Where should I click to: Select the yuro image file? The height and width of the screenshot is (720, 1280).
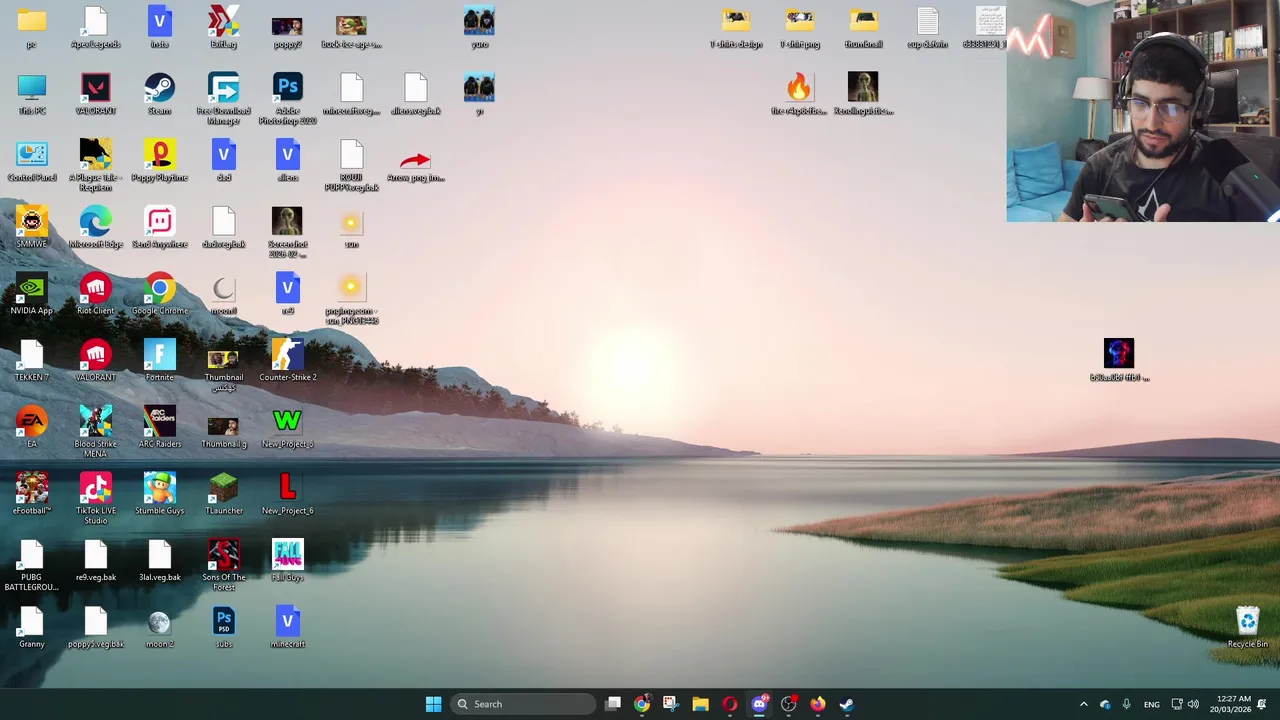(479, 28)
